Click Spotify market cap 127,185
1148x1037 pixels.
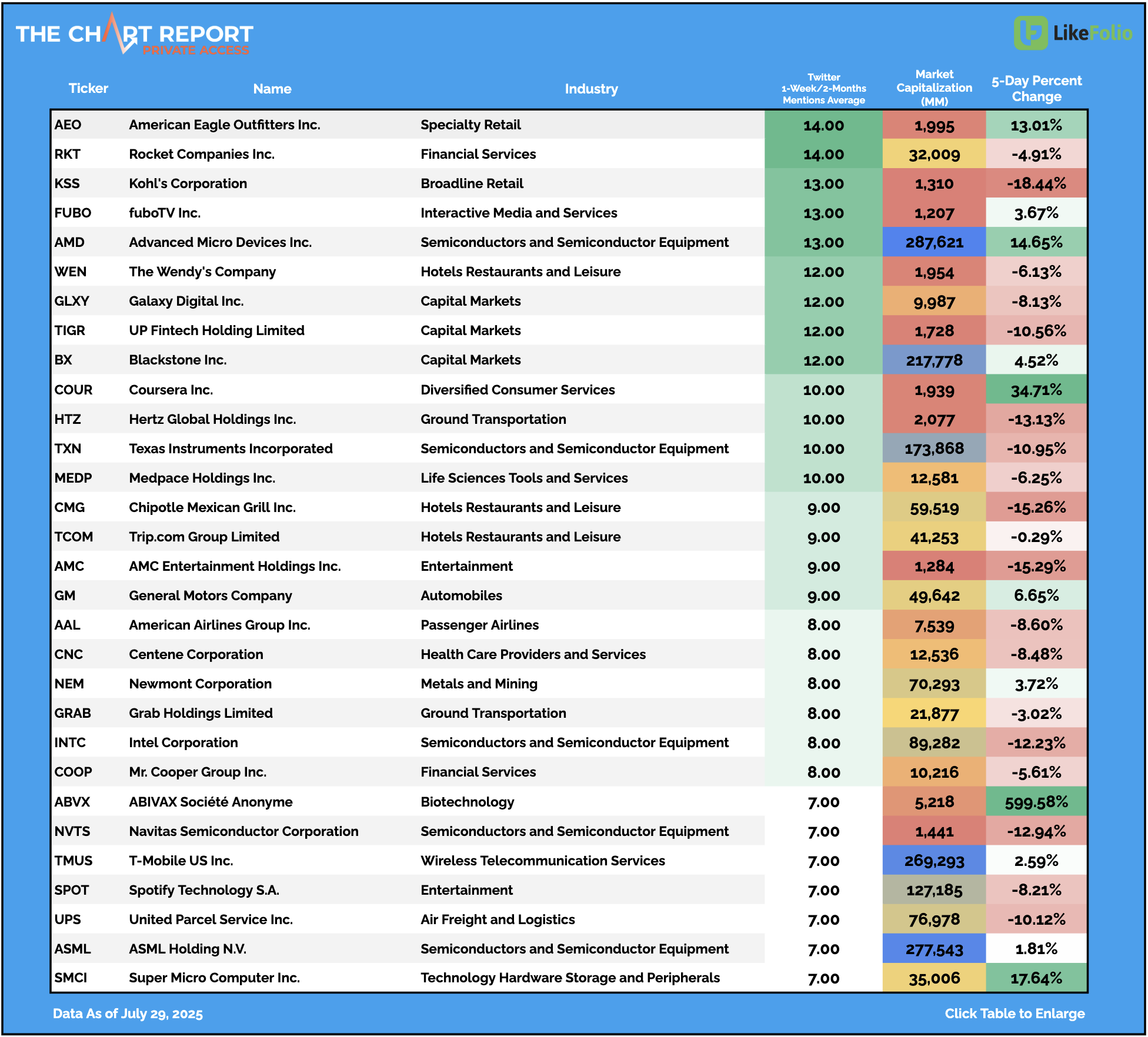pyautogui.click(x=934, y=890)
